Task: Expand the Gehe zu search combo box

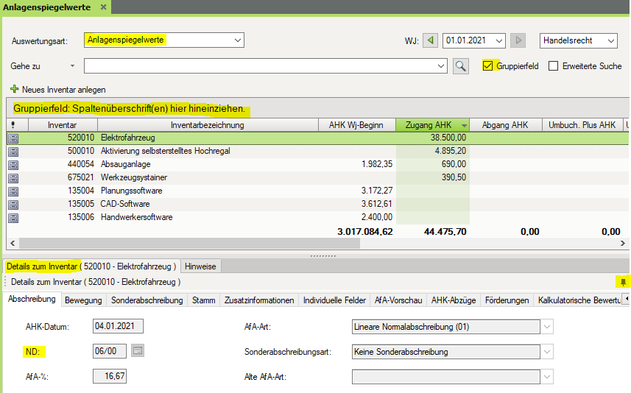Action: click(x=441, y=66)
